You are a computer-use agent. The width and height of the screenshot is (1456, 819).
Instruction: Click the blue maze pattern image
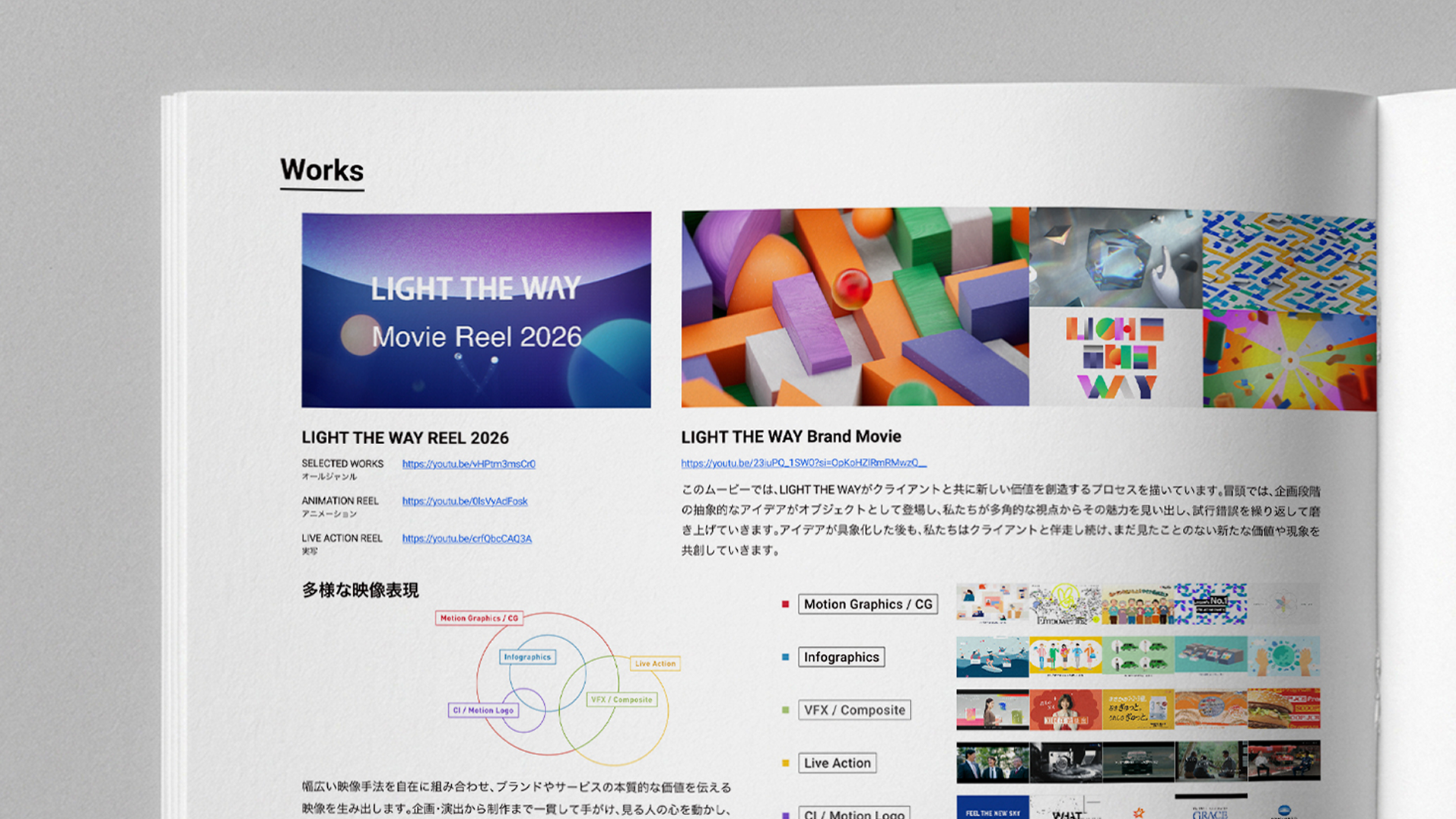1289,261
